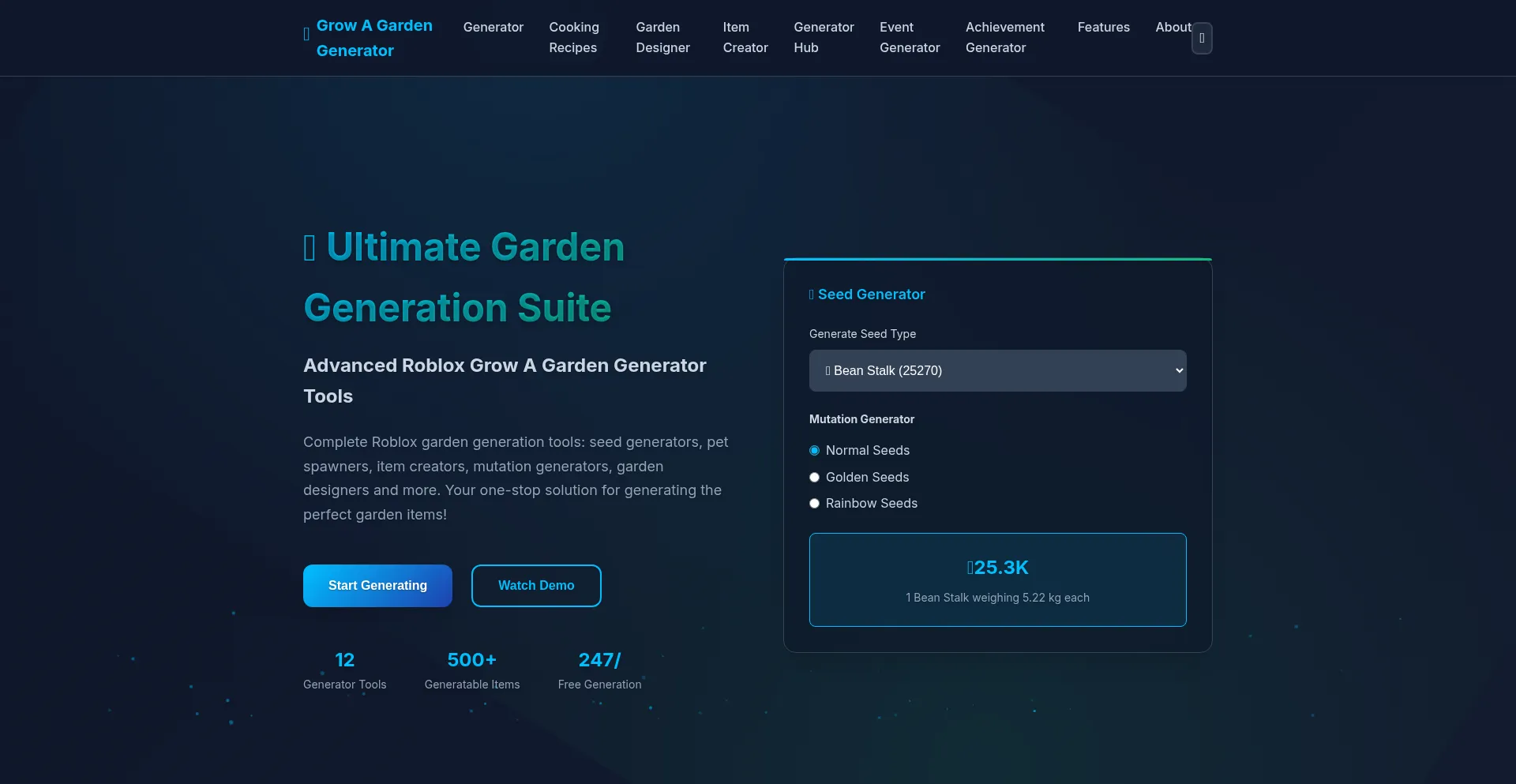Click the '500+' Generatable Items stat

point(472,660)
